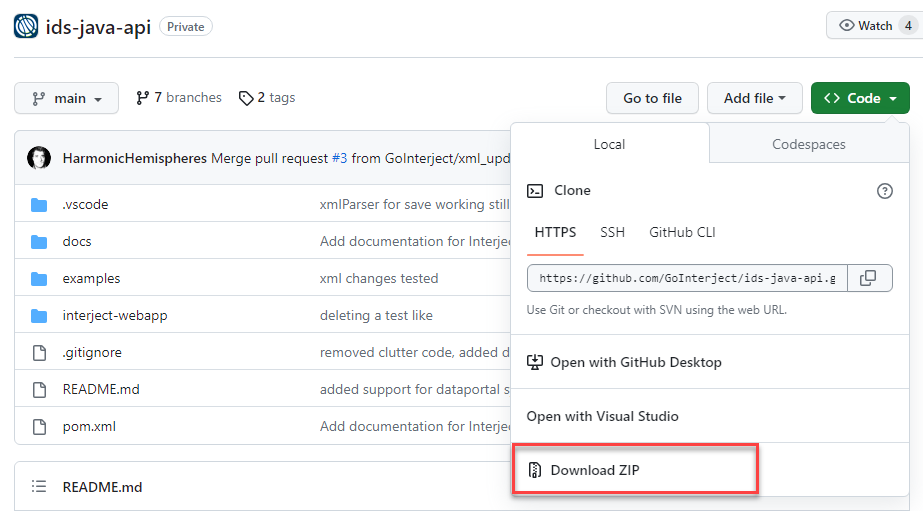Click the GitHub Desktop icon
This screenshot has height=511, width=923.
[534, 362]
